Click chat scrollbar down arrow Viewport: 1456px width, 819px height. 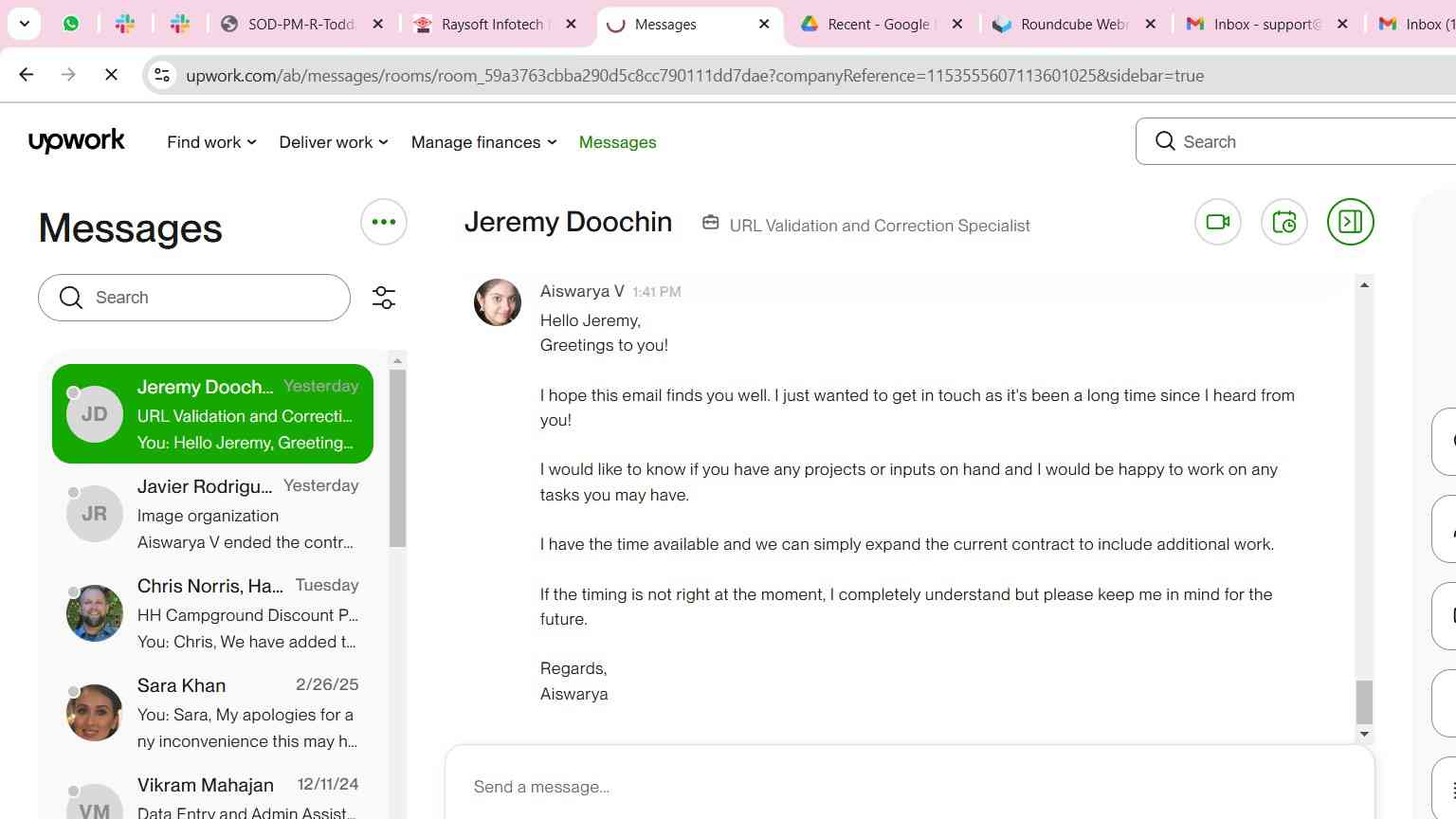(1364, 734)
